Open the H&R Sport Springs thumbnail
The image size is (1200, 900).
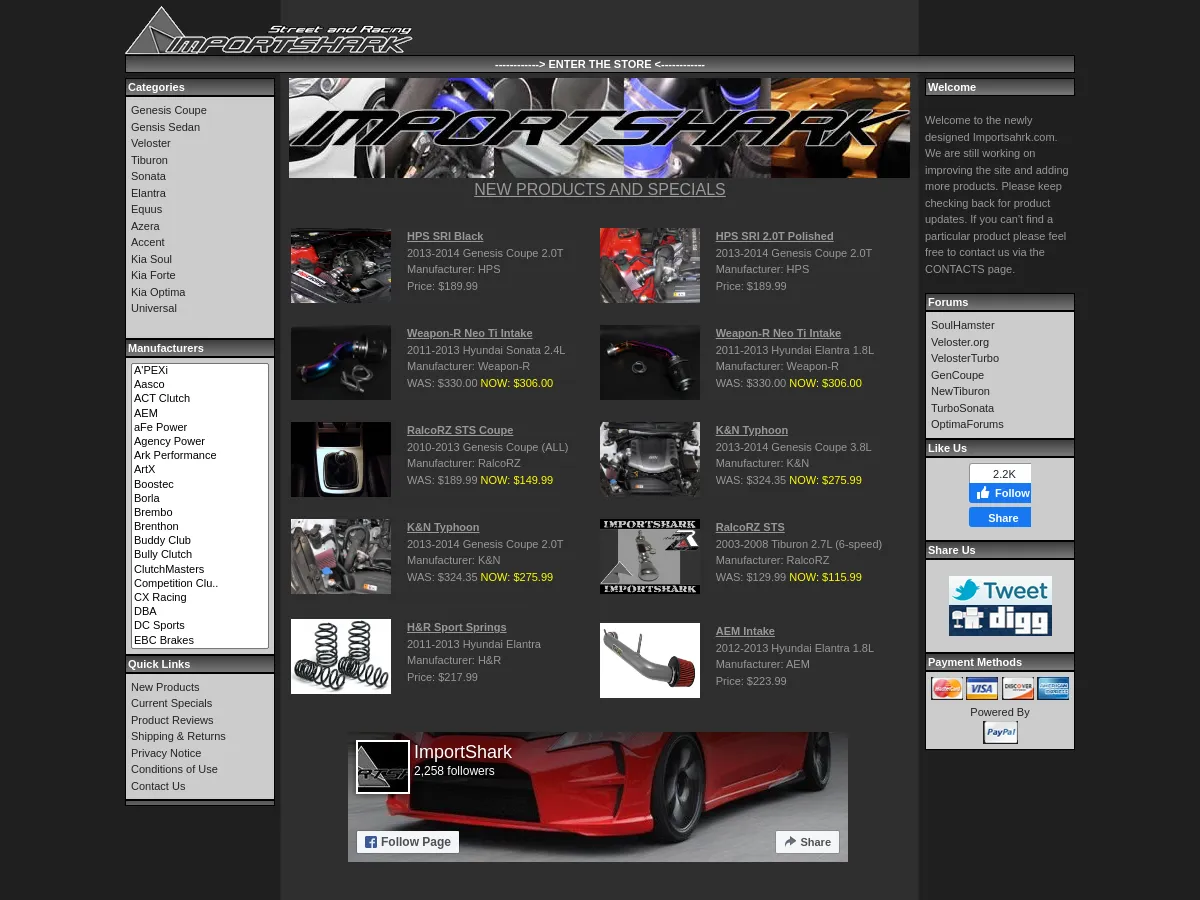tap(341, 656)
